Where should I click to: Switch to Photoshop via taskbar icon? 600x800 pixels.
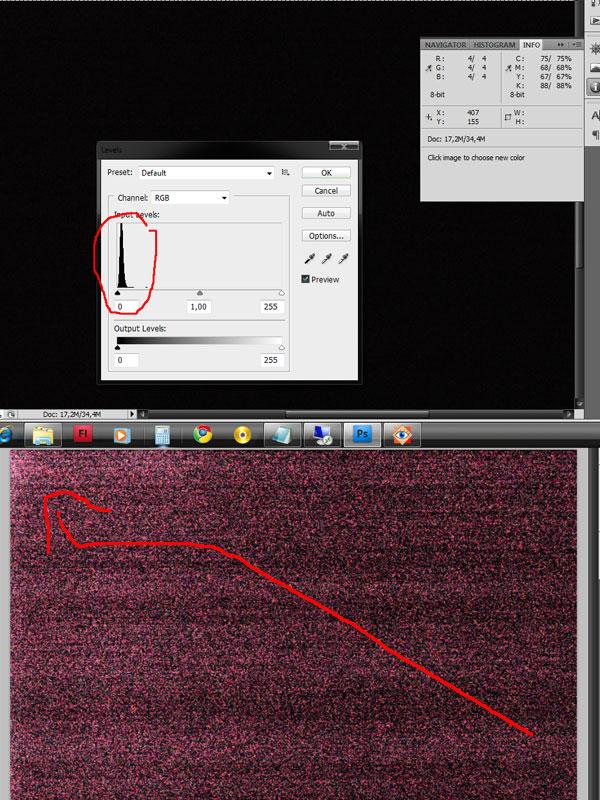click(362, 435)
